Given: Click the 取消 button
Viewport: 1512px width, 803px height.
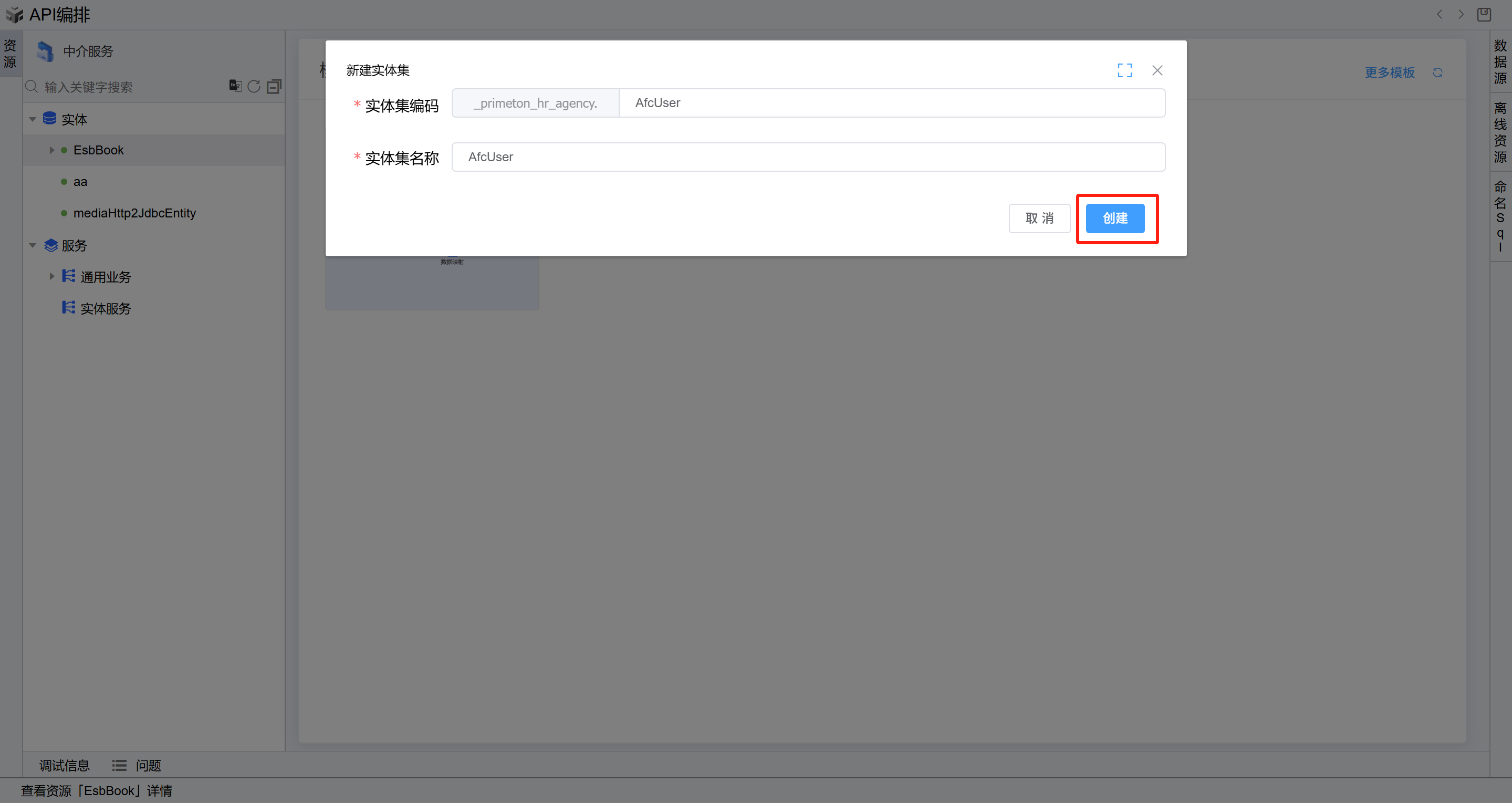Looking at the screenshot, I should 1039,218.
